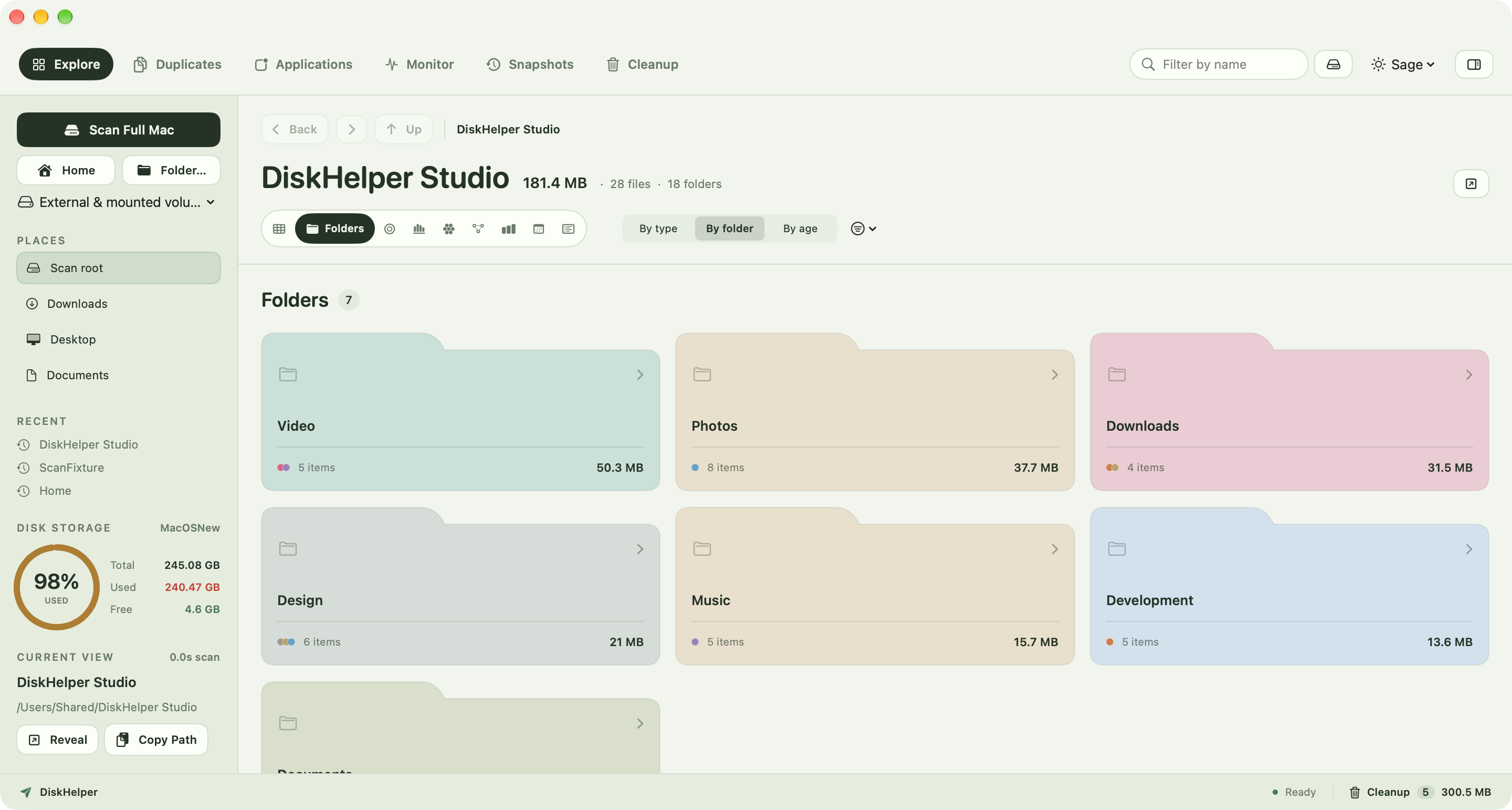Open the Downloads place in sidebar

[x=119, y=304]
